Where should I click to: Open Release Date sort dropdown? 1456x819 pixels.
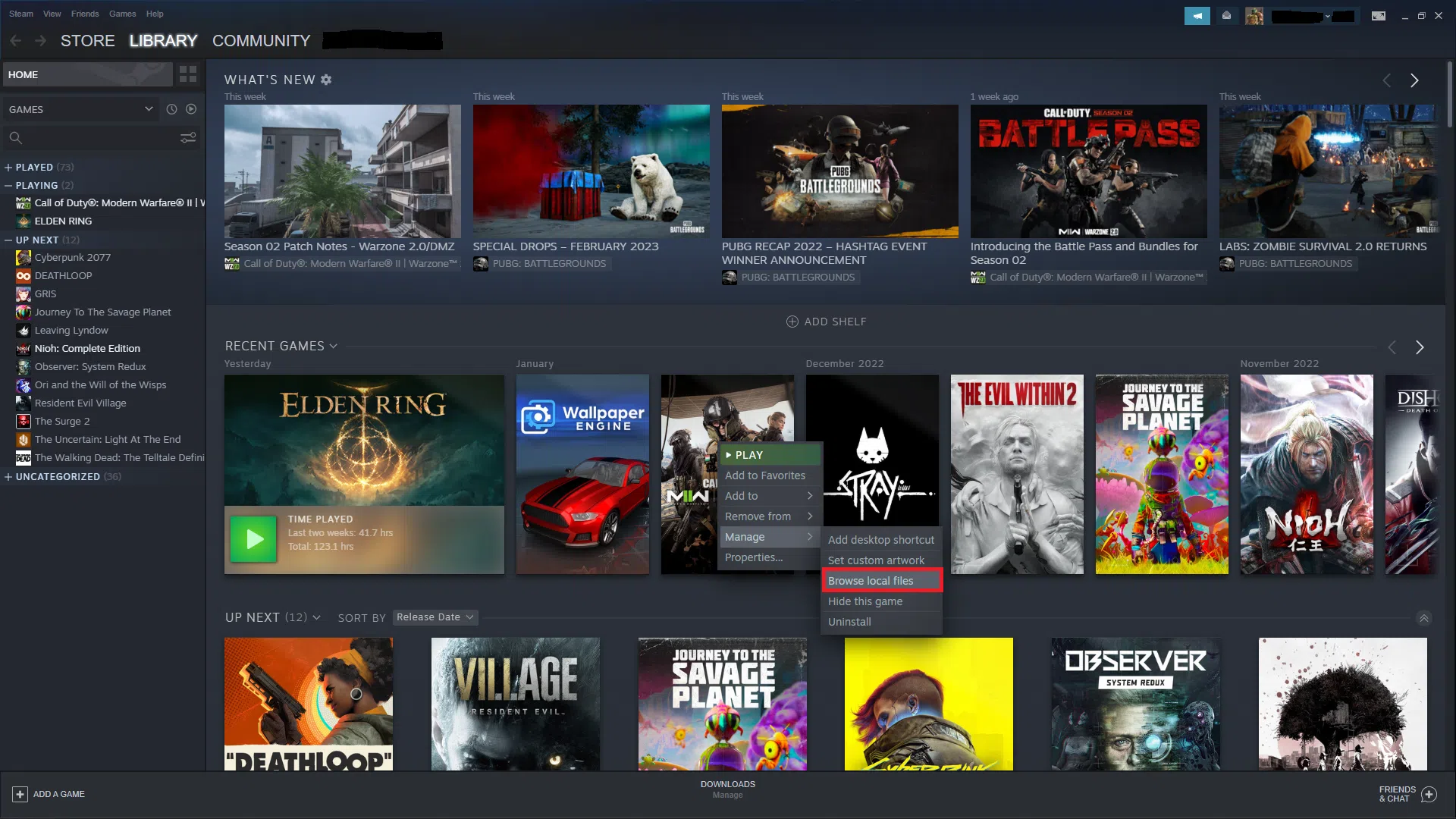point(435,617)
